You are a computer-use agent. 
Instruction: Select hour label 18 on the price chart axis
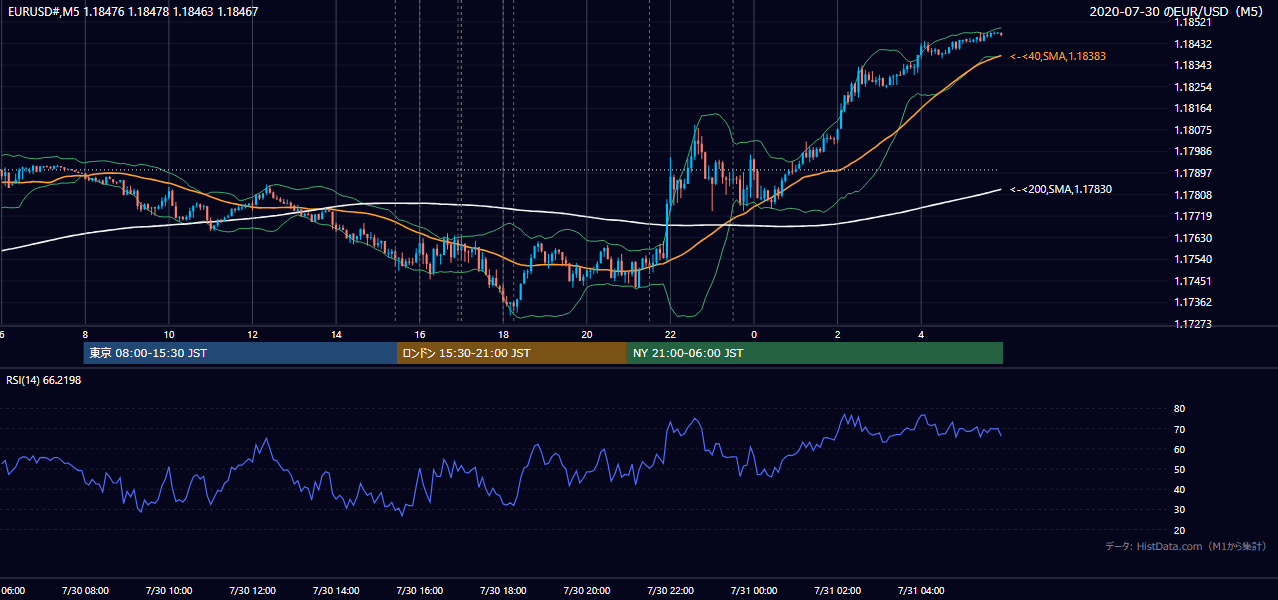coord(504,335)
